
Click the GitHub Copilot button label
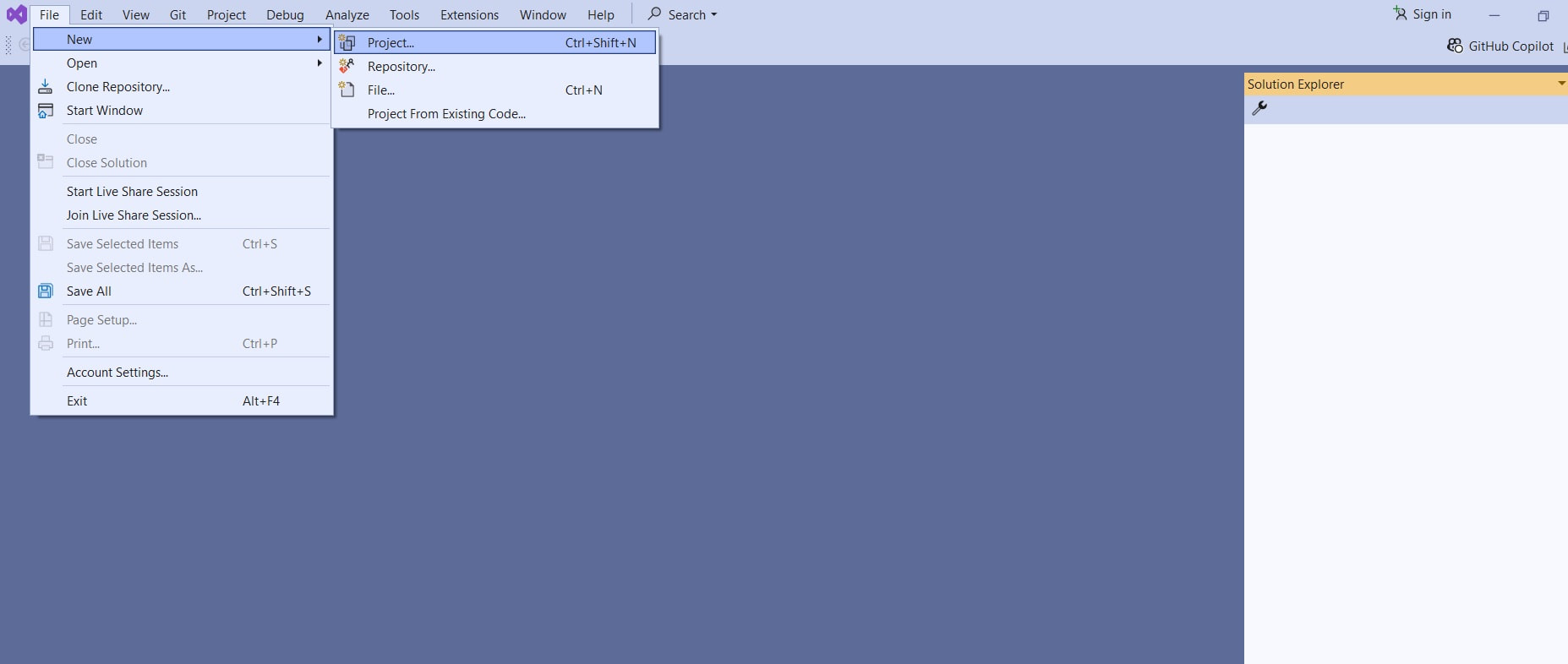pos(1511,46)
